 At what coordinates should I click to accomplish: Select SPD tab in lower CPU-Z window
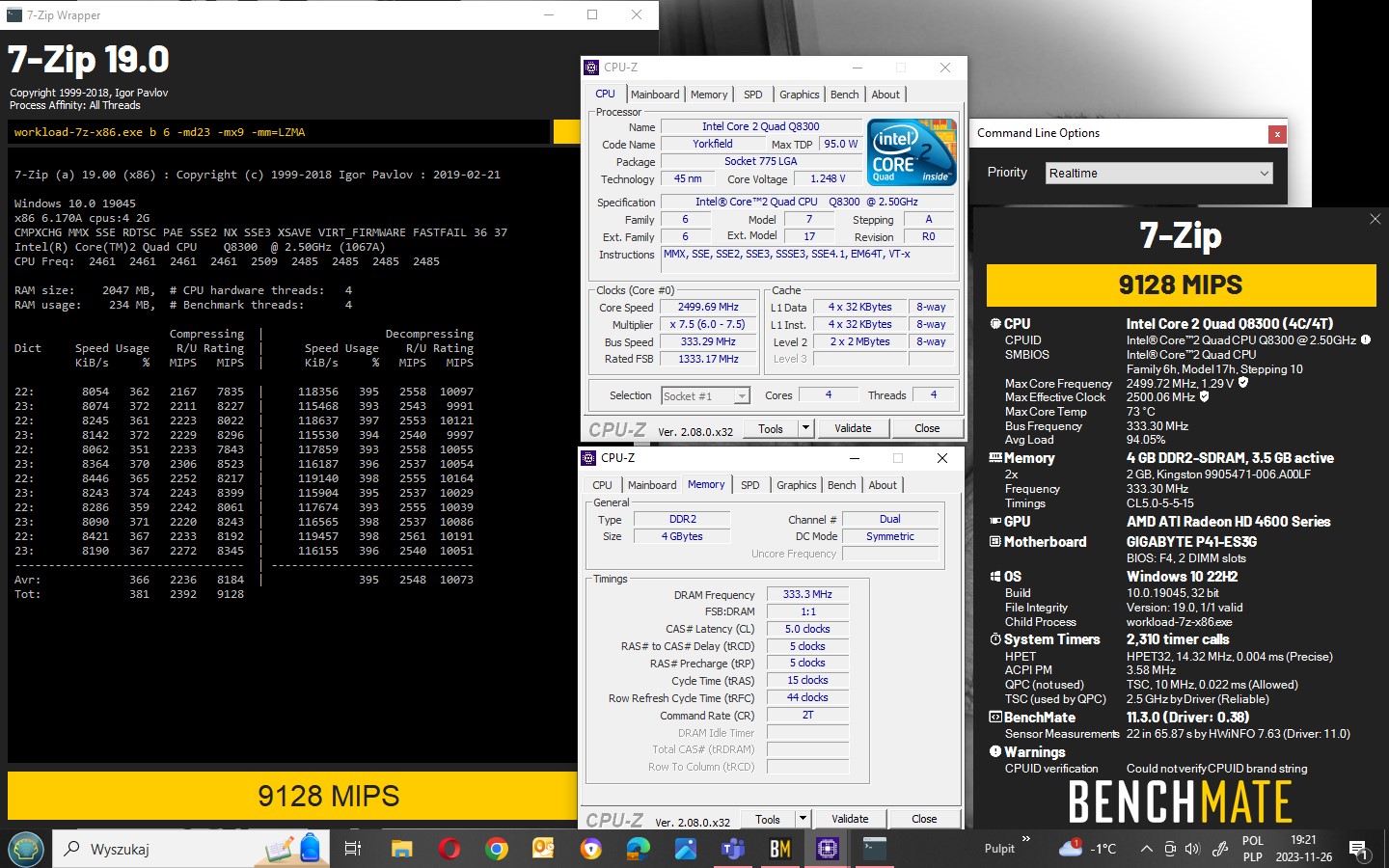750,485
